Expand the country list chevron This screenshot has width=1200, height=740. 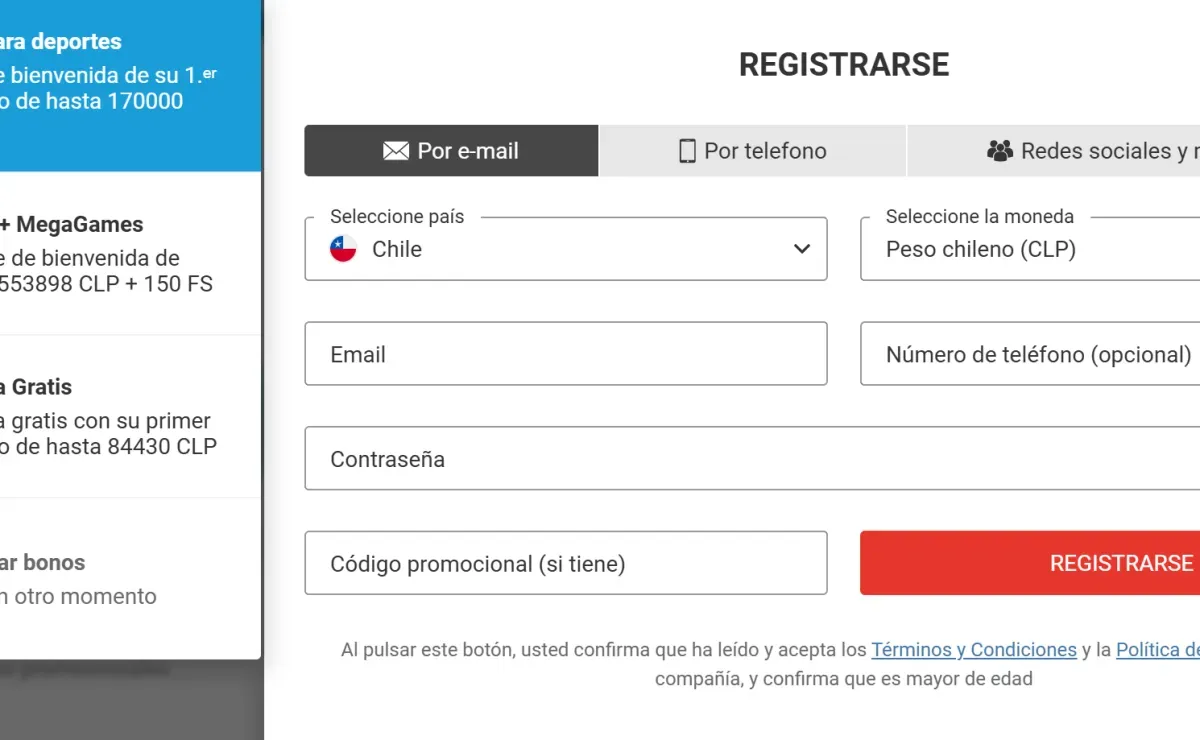coord(801,249)
